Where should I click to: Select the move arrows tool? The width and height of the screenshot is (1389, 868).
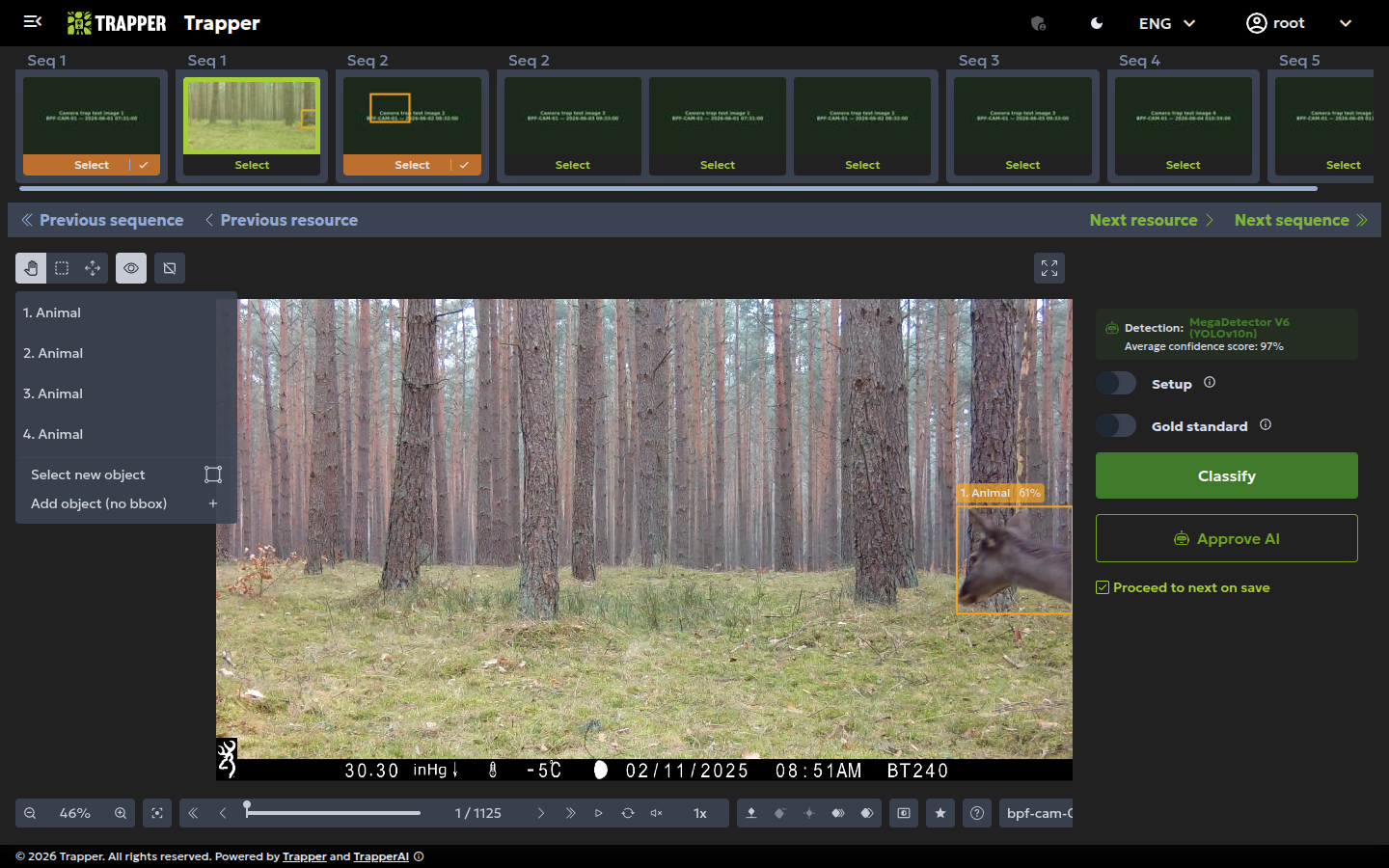point(93,268)
